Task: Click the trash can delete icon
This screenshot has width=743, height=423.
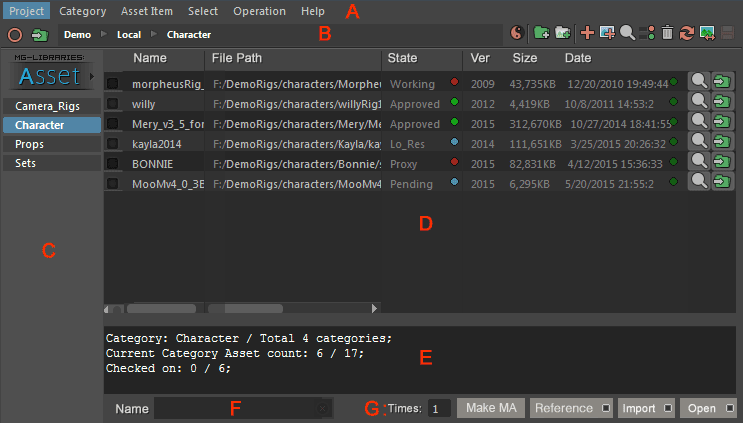Action: (x=667, y=33)
